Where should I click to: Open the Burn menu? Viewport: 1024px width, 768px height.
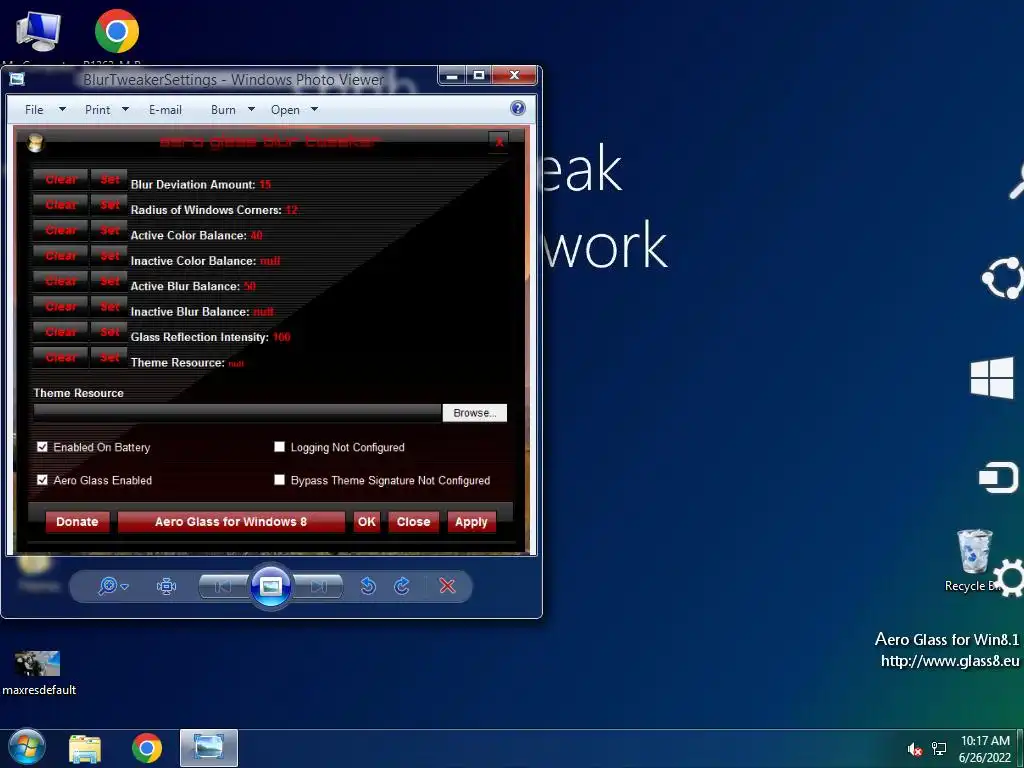click(x=223, y=110)
